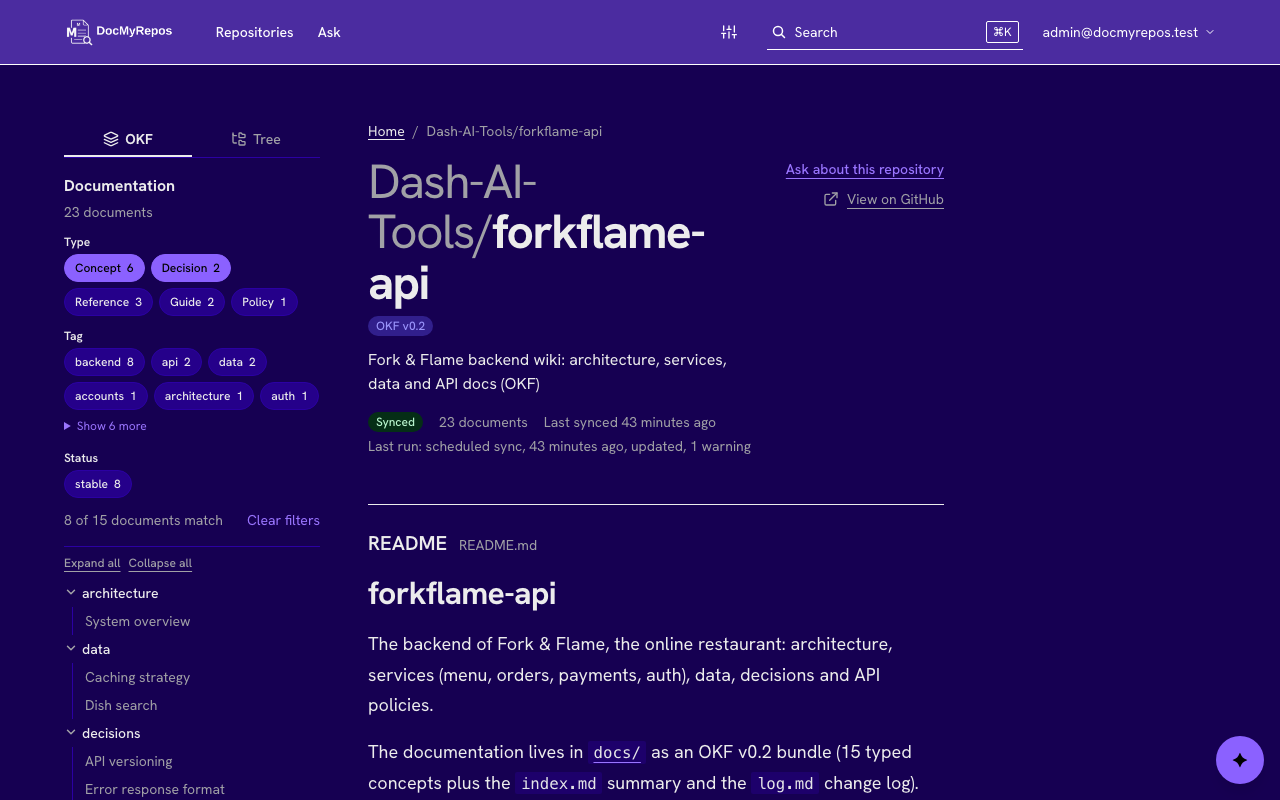Switch to the Tree tab

256,139
